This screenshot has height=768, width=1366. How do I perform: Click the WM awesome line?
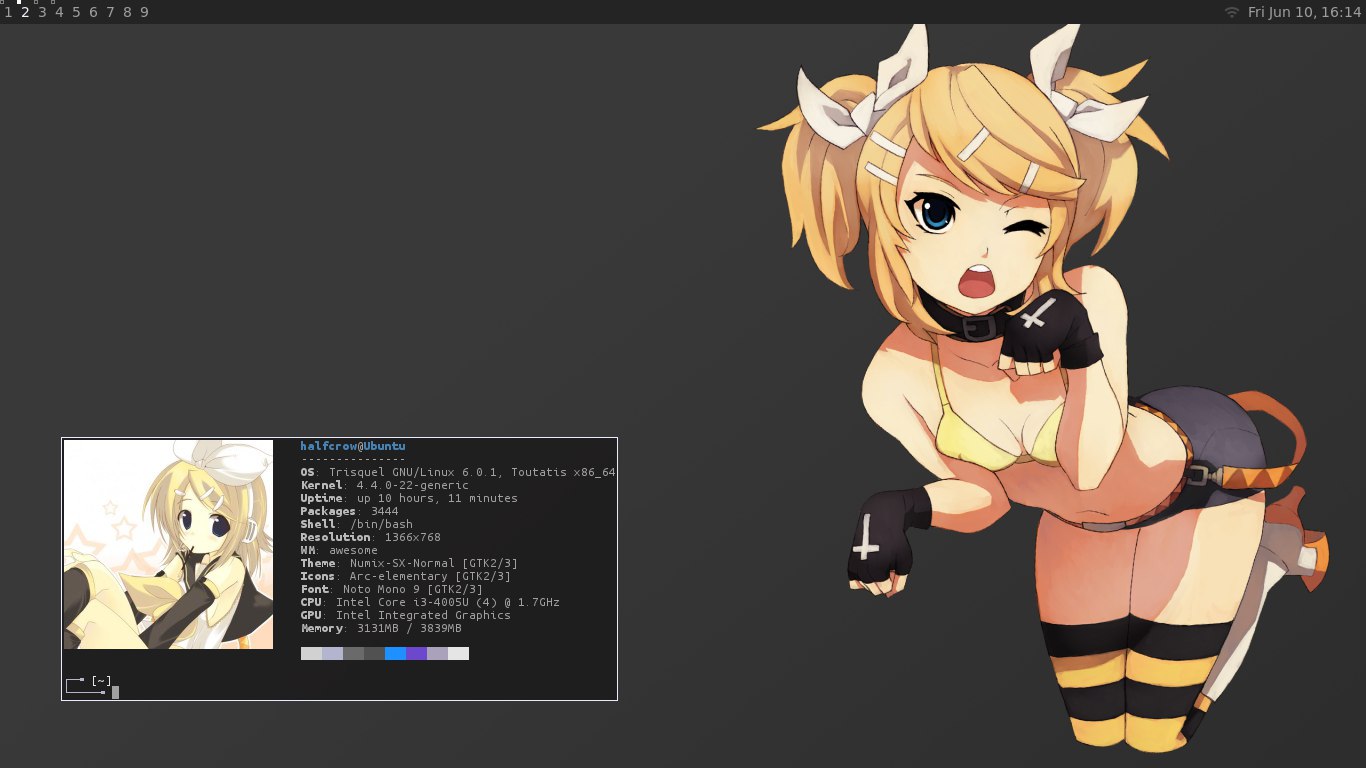point(339,550)
